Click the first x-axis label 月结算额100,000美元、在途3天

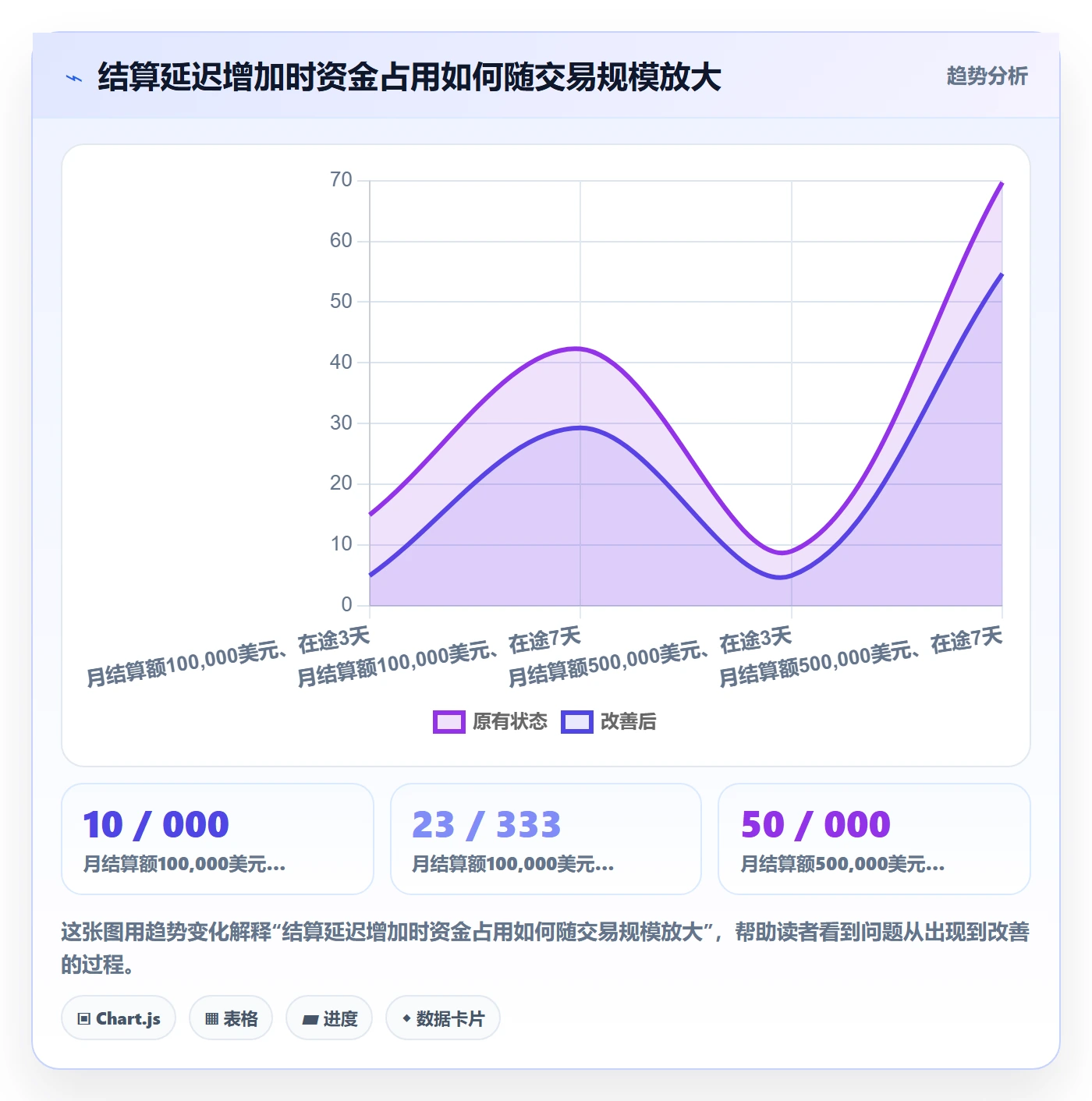click(x=228, y=657)
